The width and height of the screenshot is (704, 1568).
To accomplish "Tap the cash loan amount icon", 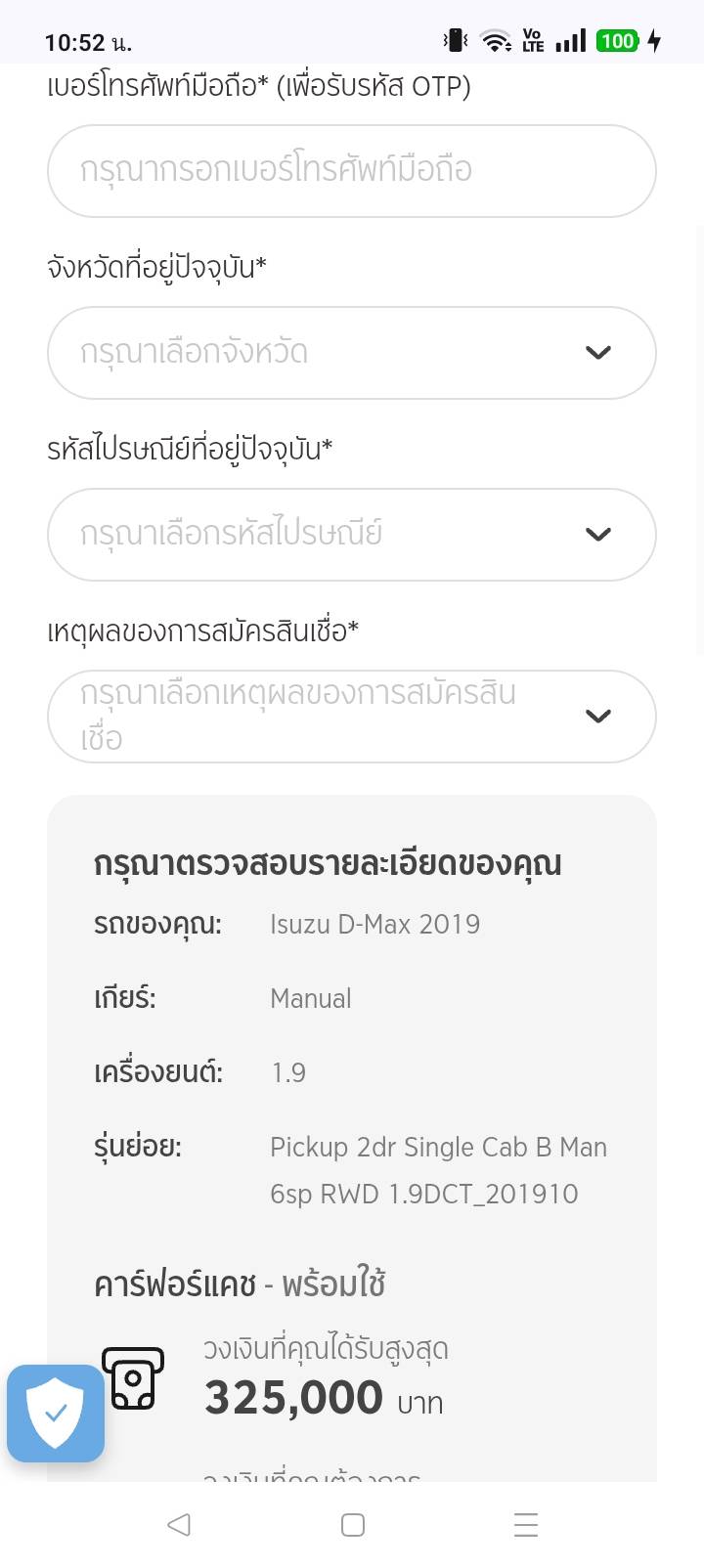I will pos(133,1378).
